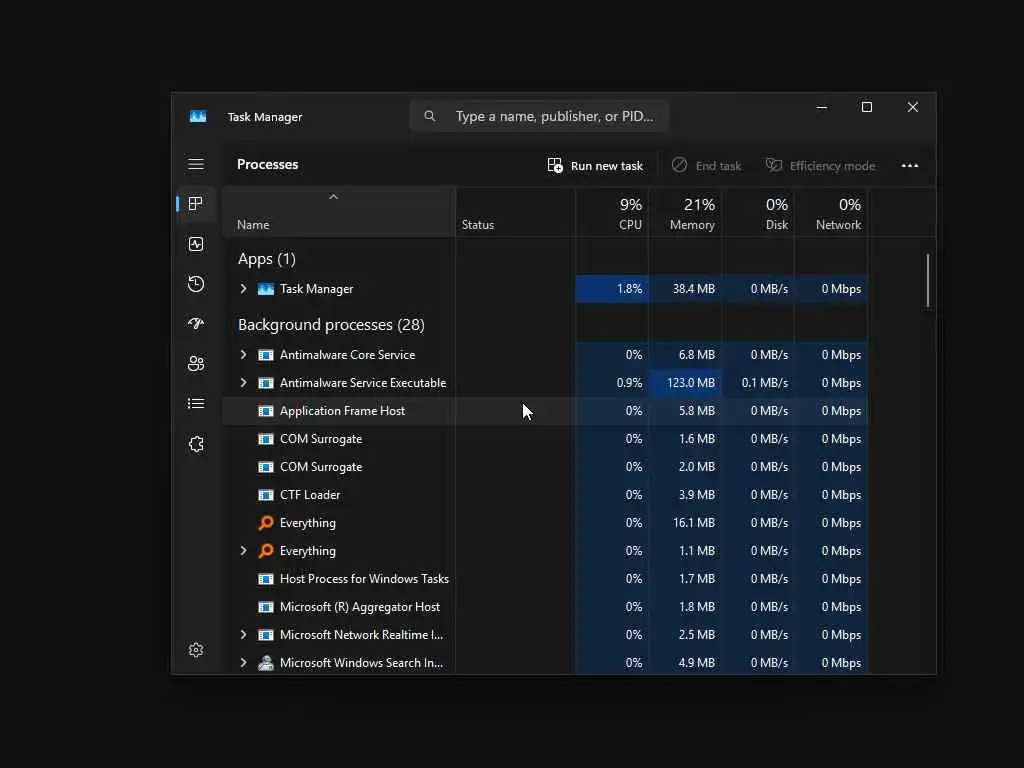Open the Services page puzzle icon
The width and height of the screenshot is (1024, 768).
pyautogui.click(x=196, y=444)
